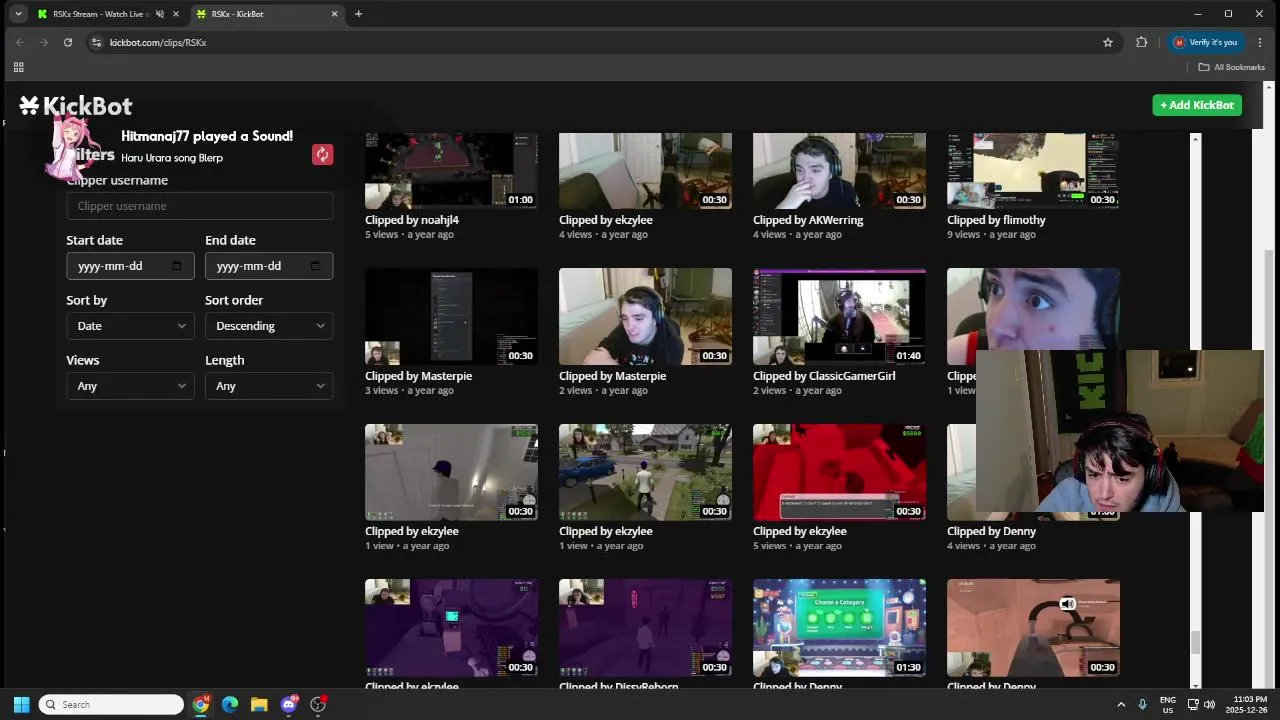This screenshot has width=1280, height=720.
Task: Click the Clipped by AKWerring title
Action: pos(808,220)
